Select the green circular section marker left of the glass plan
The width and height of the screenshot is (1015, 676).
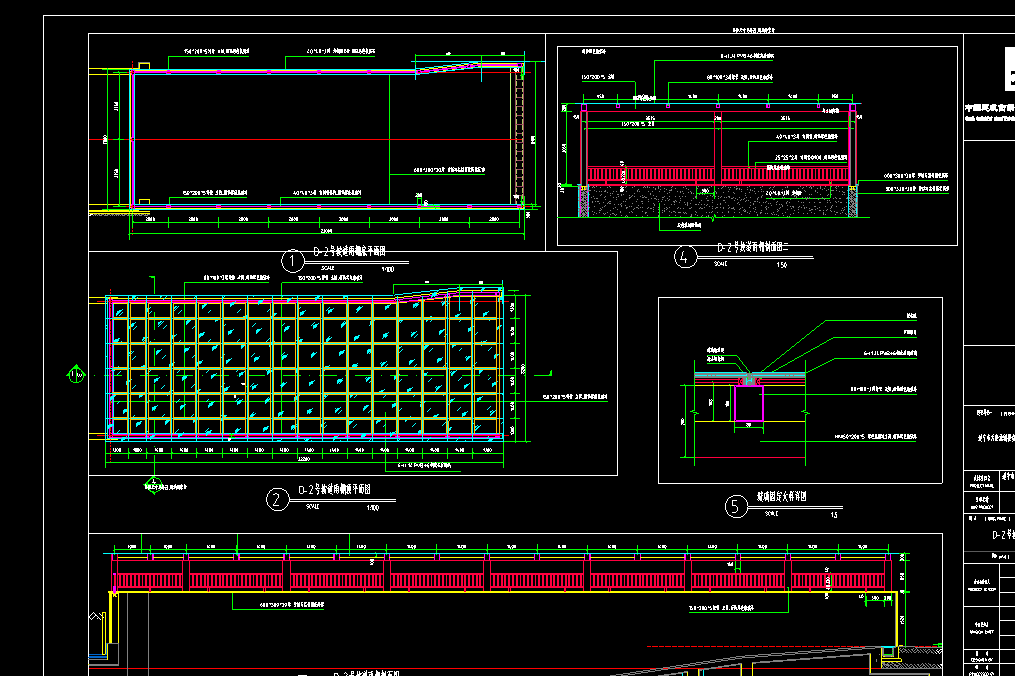pyautogui.click(x=76, y=374)
